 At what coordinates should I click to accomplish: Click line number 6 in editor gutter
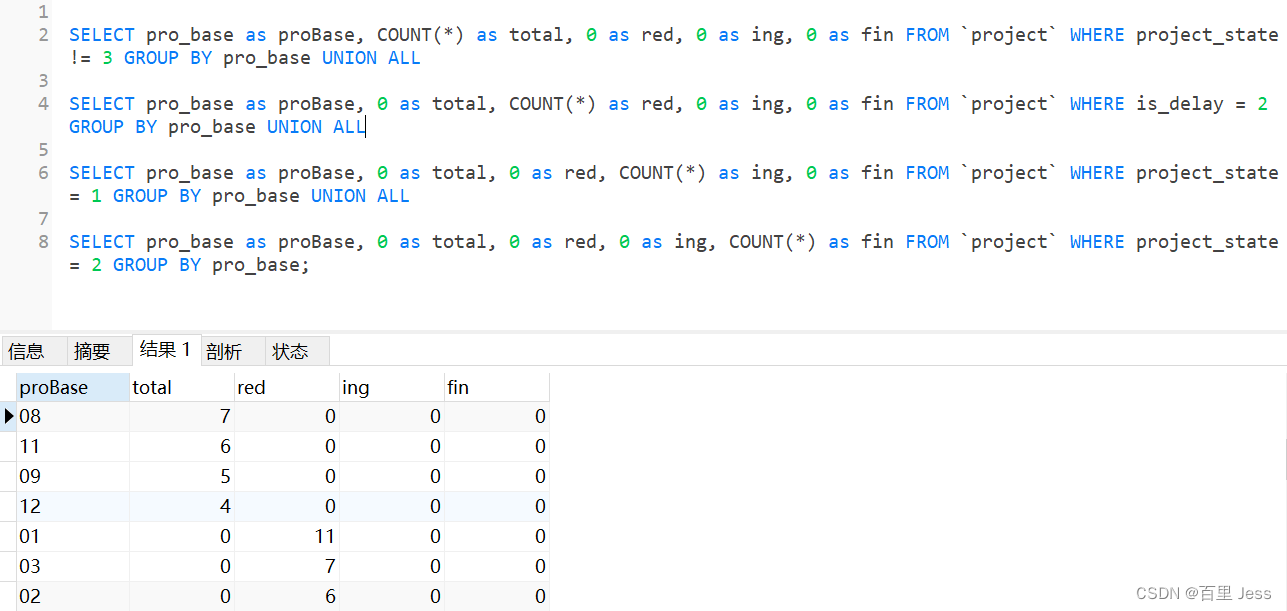click(43, 173)
